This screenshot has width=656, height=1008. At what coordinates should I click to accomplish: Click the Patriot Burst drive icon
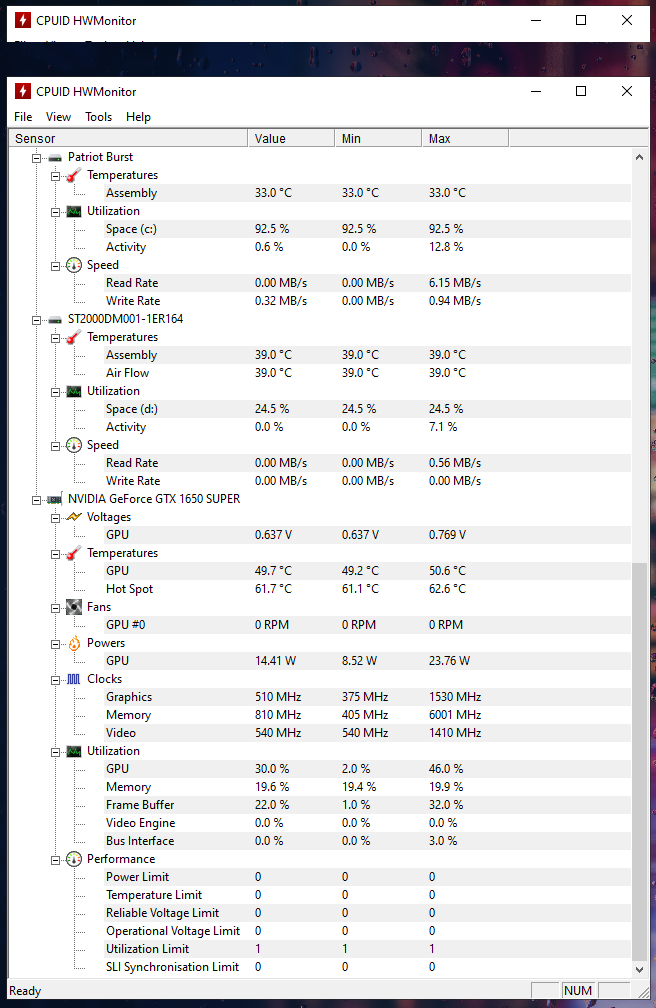(x=54, y=157)
